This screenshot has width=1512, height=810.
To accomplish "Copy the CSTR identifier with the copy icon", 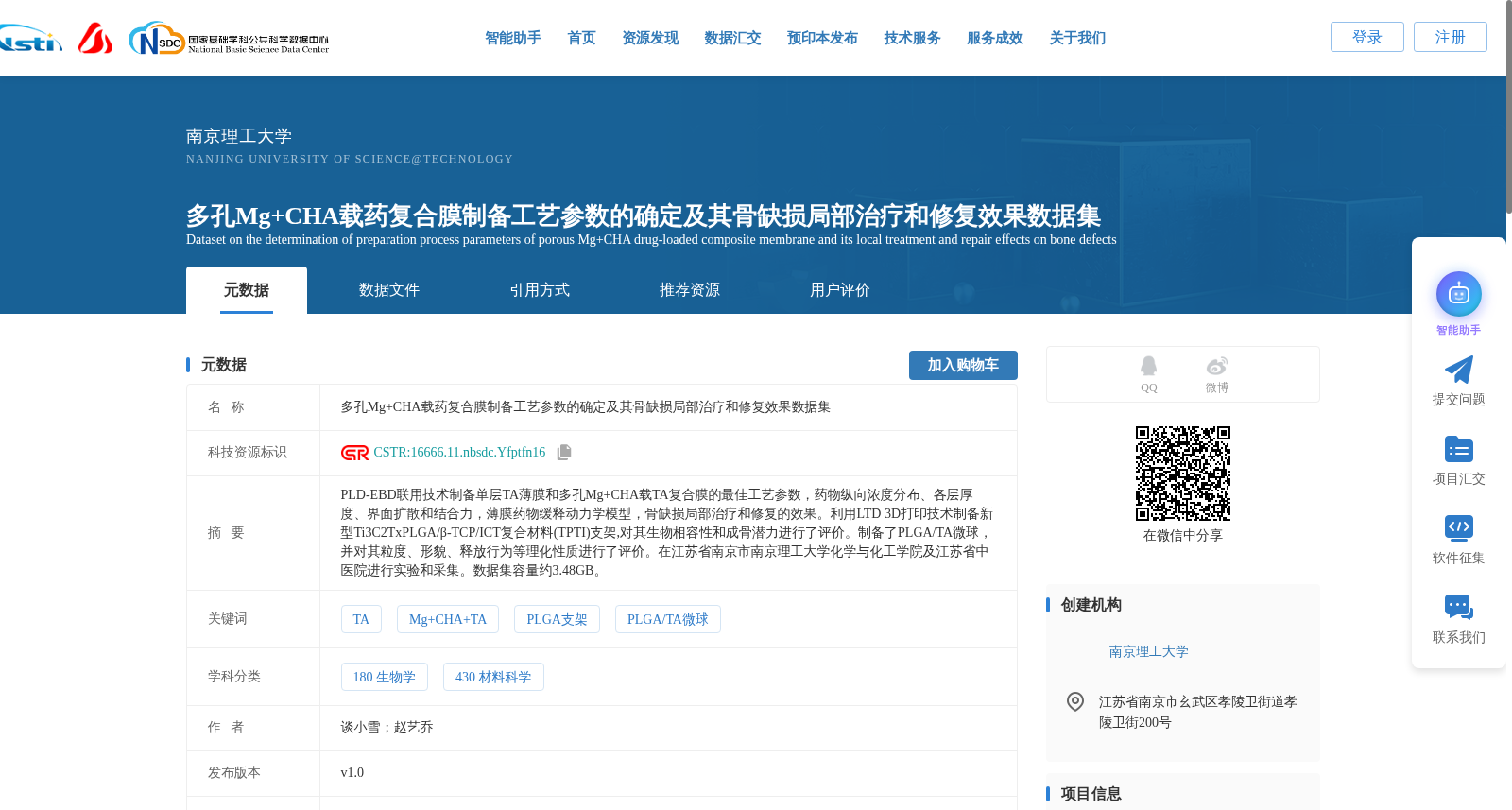I will (564, 453).
